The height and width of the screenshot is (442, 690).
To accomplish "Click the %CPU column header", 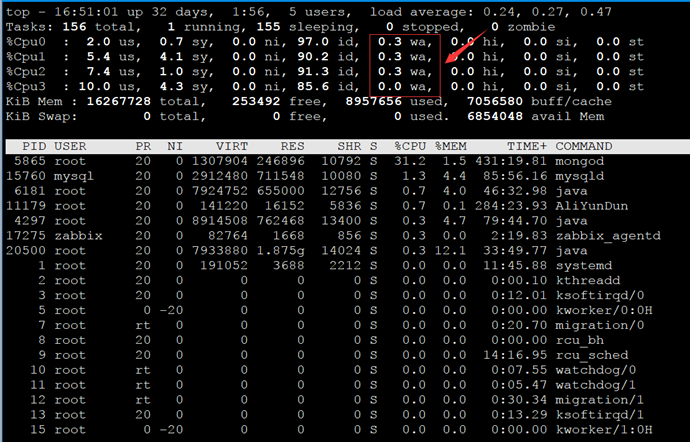I will tap(410, 146).
